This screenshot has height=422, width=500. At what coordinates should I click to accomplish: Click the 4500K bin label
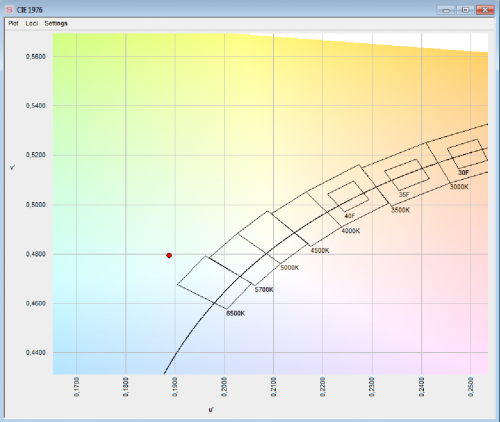click(x=320, y=250)
